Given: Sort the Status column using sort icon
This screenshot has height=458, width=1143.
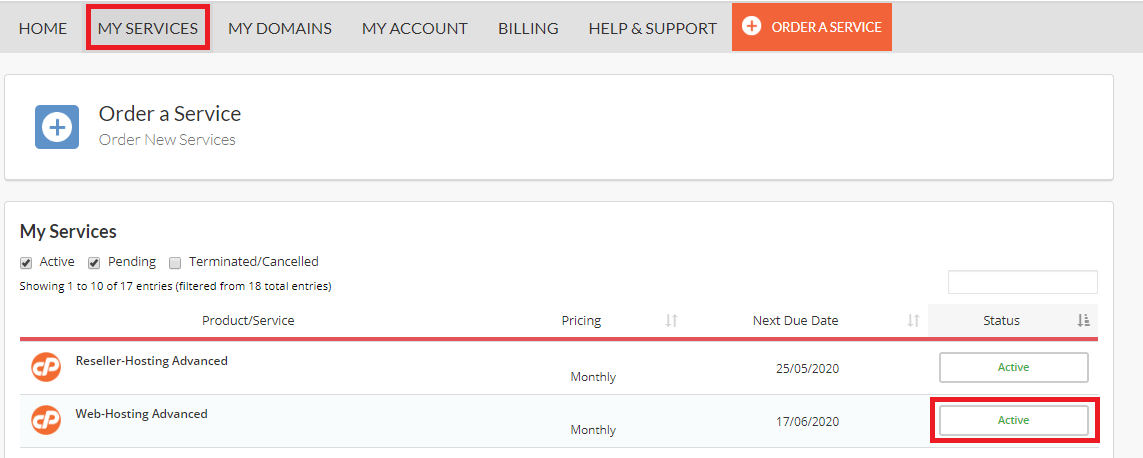Looking at the screenshot, I should pyautogui.click(x=1083, y=320).
